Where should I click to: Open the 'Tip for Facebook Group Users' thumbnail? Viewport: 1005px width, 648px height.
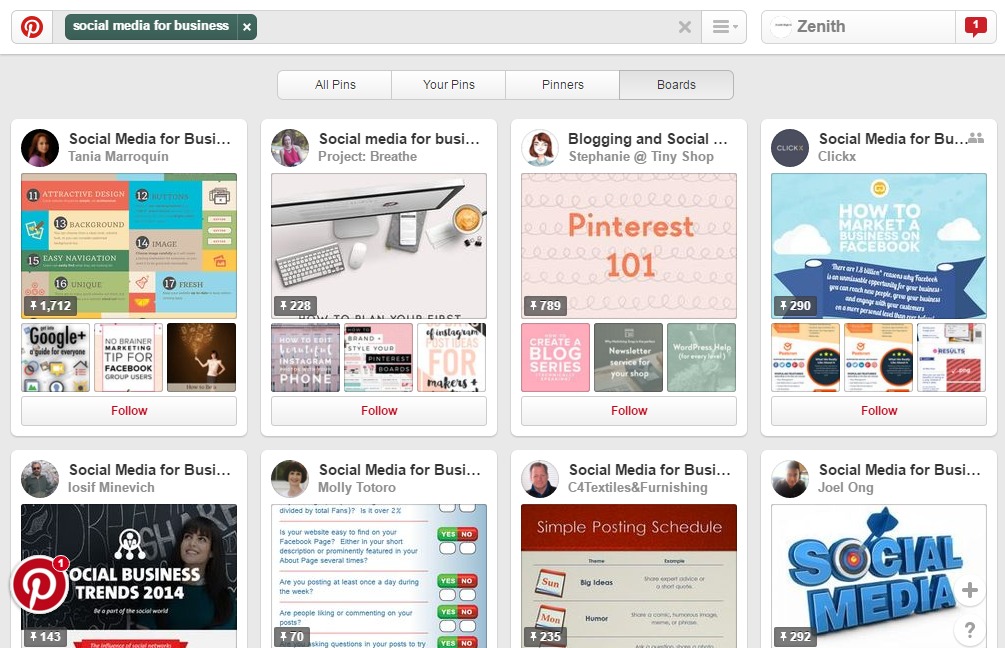click(x=129, y=358)
